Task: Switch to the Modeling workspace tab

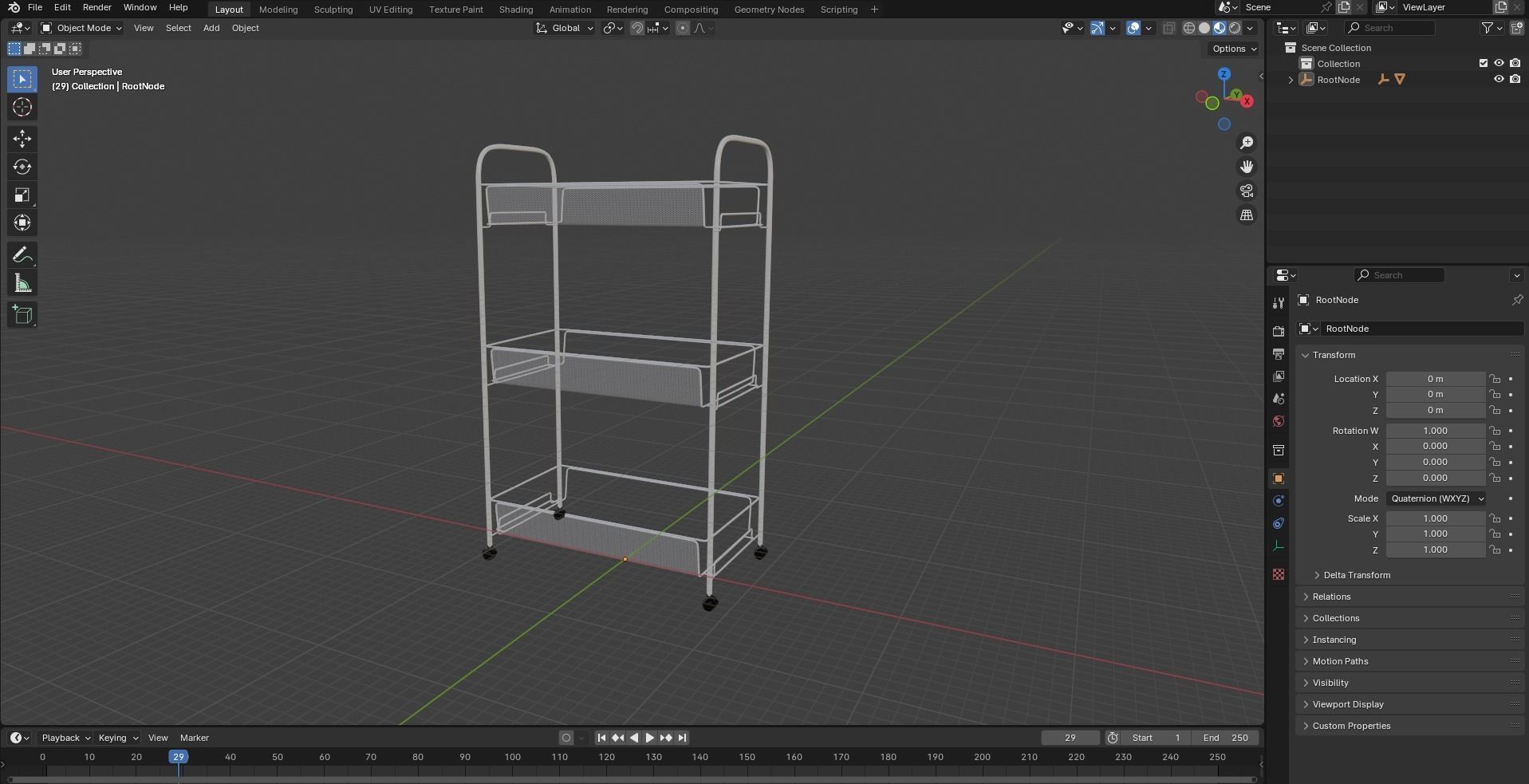Action: [x=278, y=10]
